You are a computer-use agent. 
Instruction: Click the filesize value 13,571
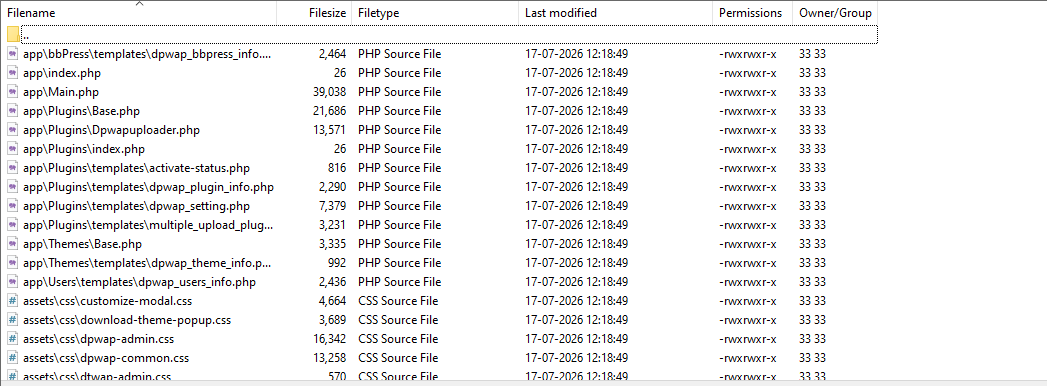click(x=329, y=130)
